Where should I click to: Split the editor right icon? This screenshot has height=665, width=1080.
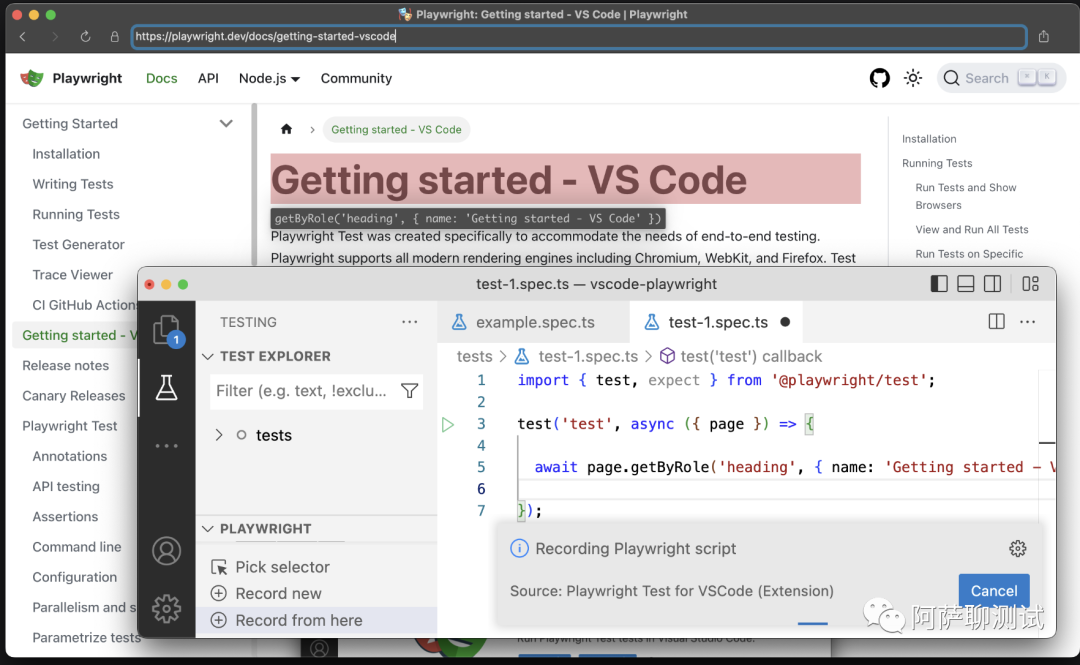tap(996, 322)
